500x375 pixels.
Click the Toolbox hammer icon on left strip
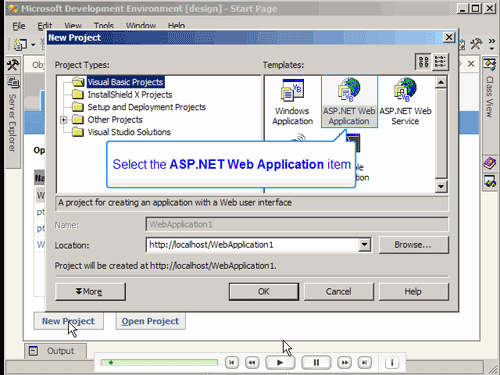point(13,65)
